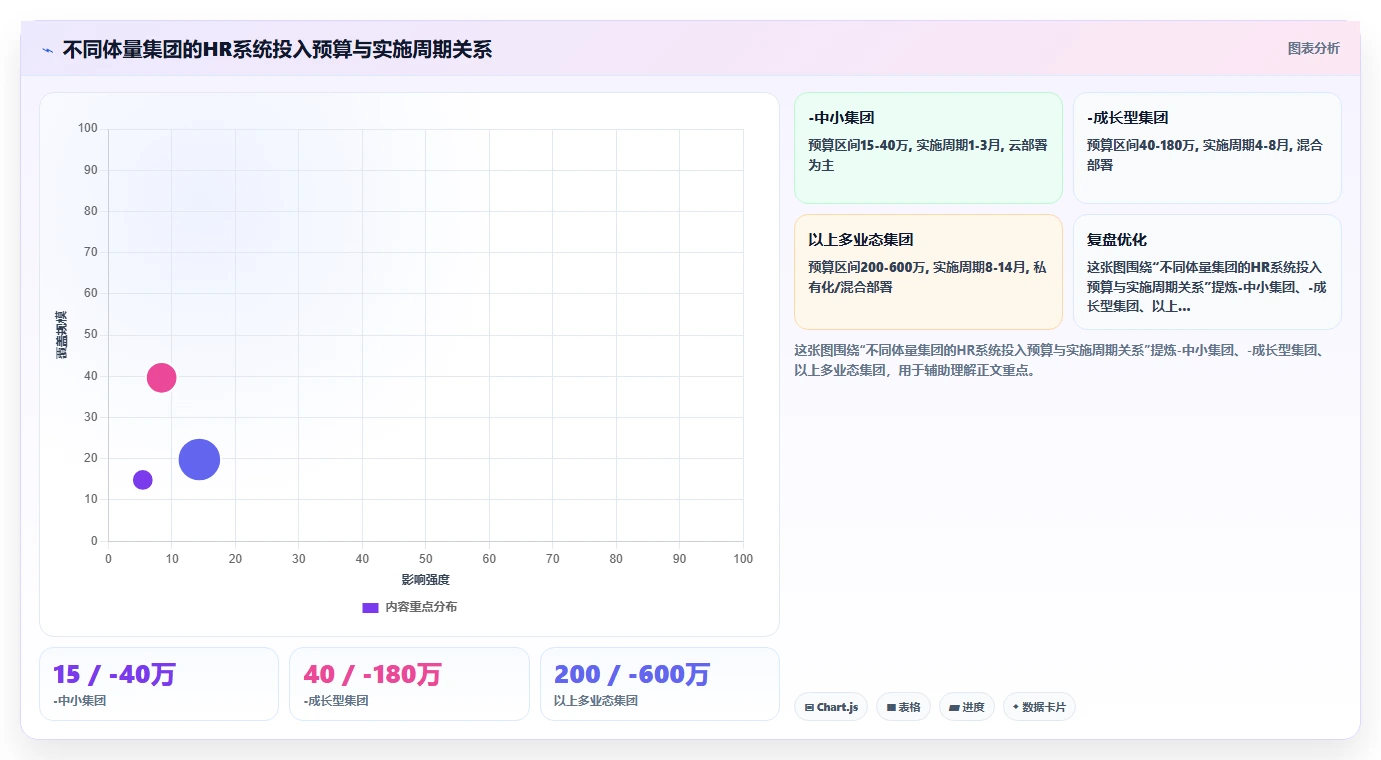Click the 15 / -40万 stat card
1381x760 pixels.
tap(159, 684)
